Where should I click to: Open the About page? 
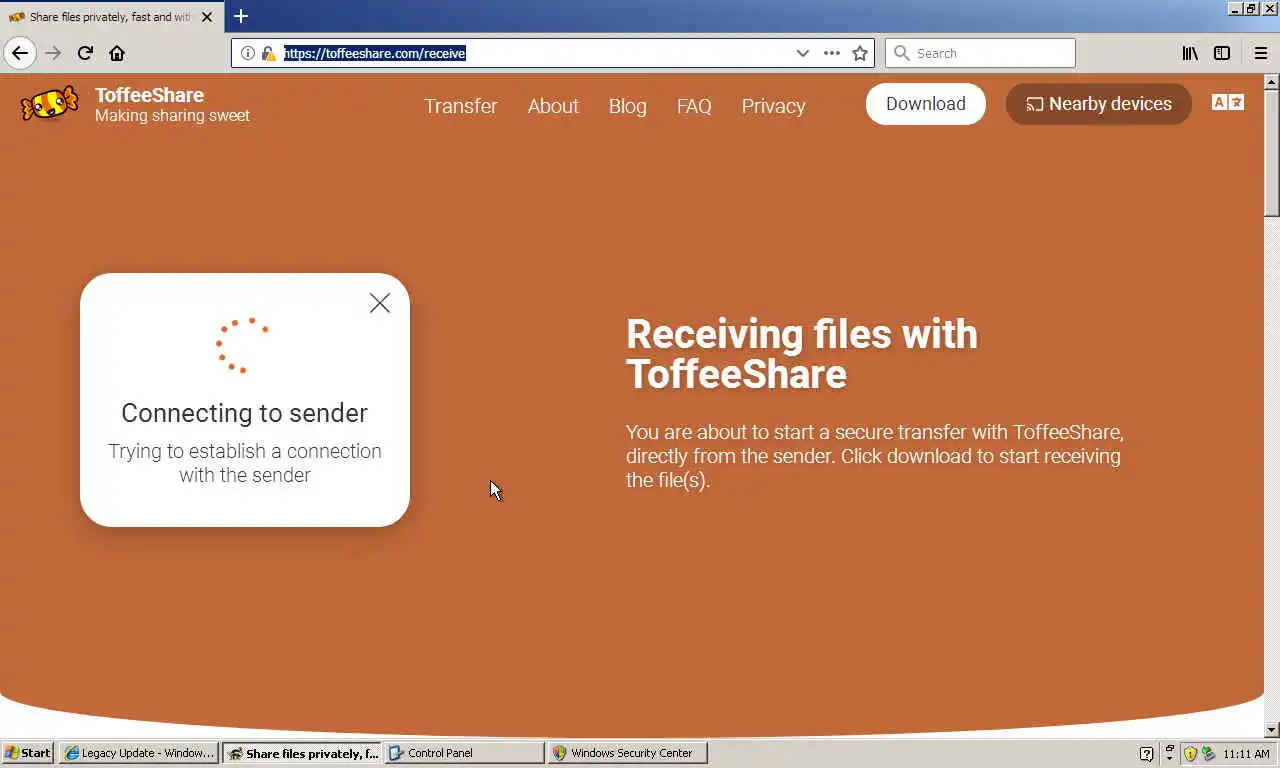(553, 106)
